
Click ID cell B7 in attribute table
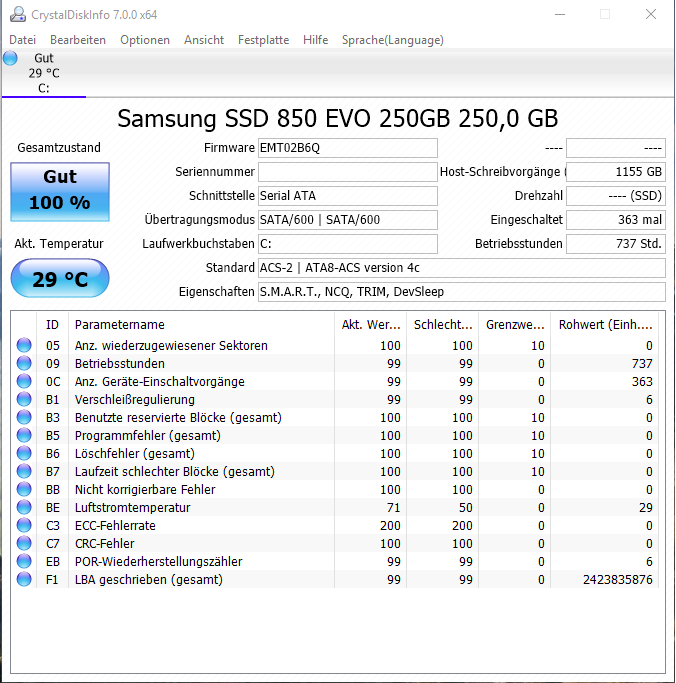pos(53,472)
